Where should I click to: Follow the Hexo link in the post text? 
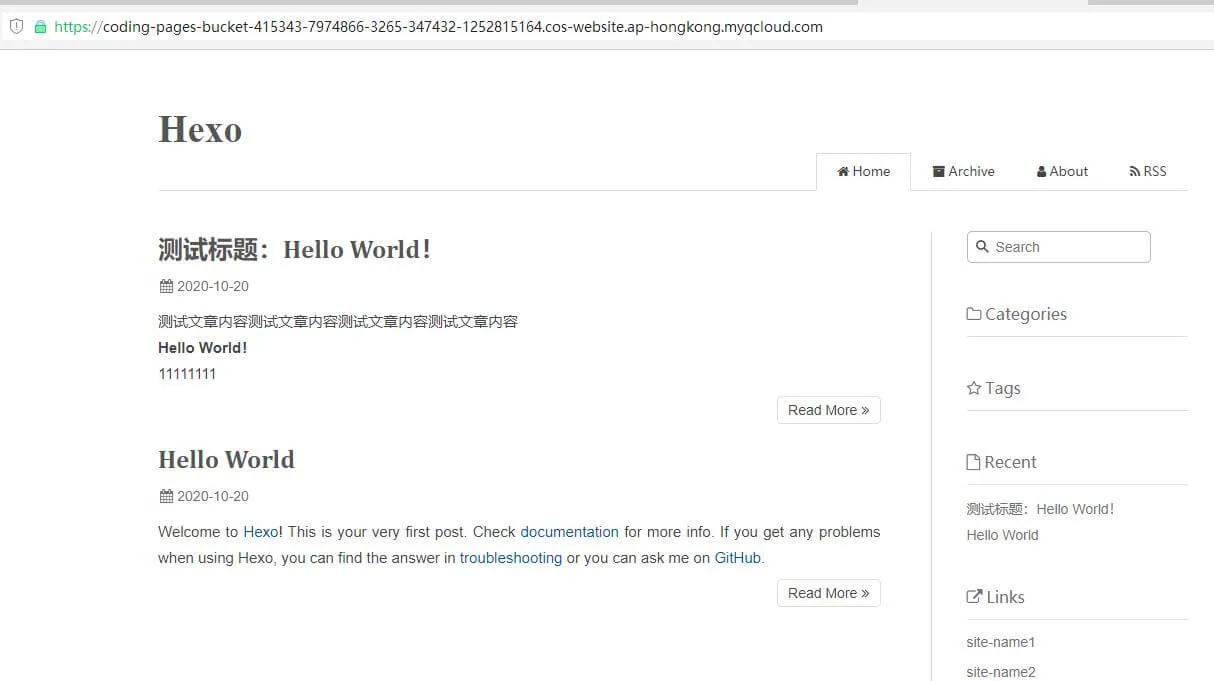coord(261,532)
